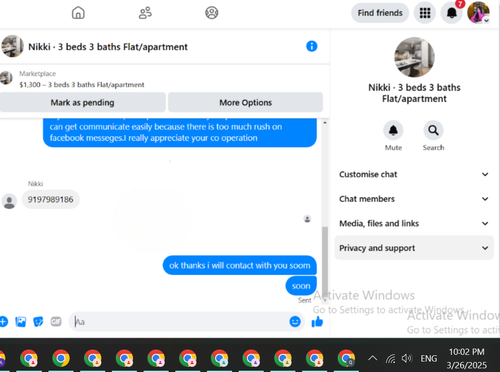Viewport: 500px width, 372px height.
Task: Open the Marketplace listing $1,300 link
Action: [x=82, y=85]
